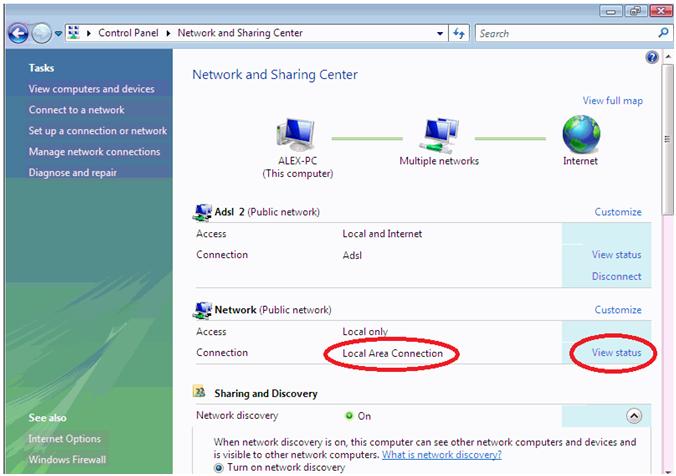Disconnect the Adsl connection
Image resolution: width=676 pixels, height=476 pixels.
(x=616, y=277)
